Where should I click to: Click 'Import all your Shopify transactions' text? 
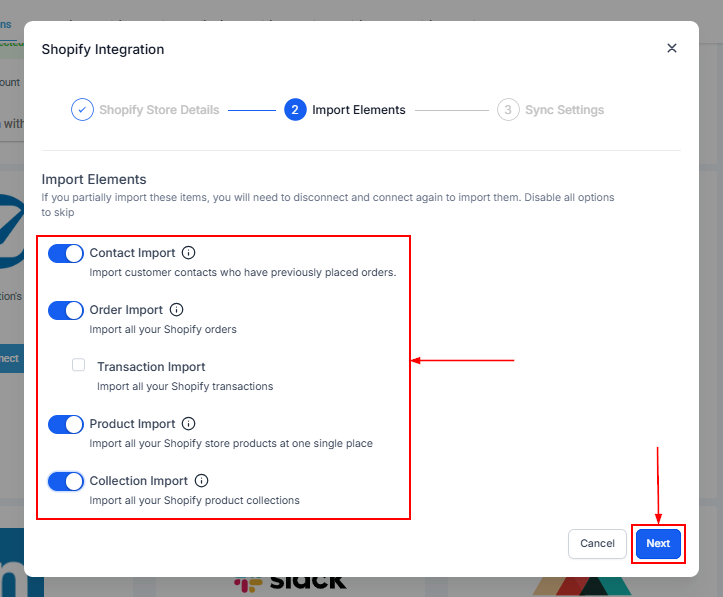tap(185, 386)
